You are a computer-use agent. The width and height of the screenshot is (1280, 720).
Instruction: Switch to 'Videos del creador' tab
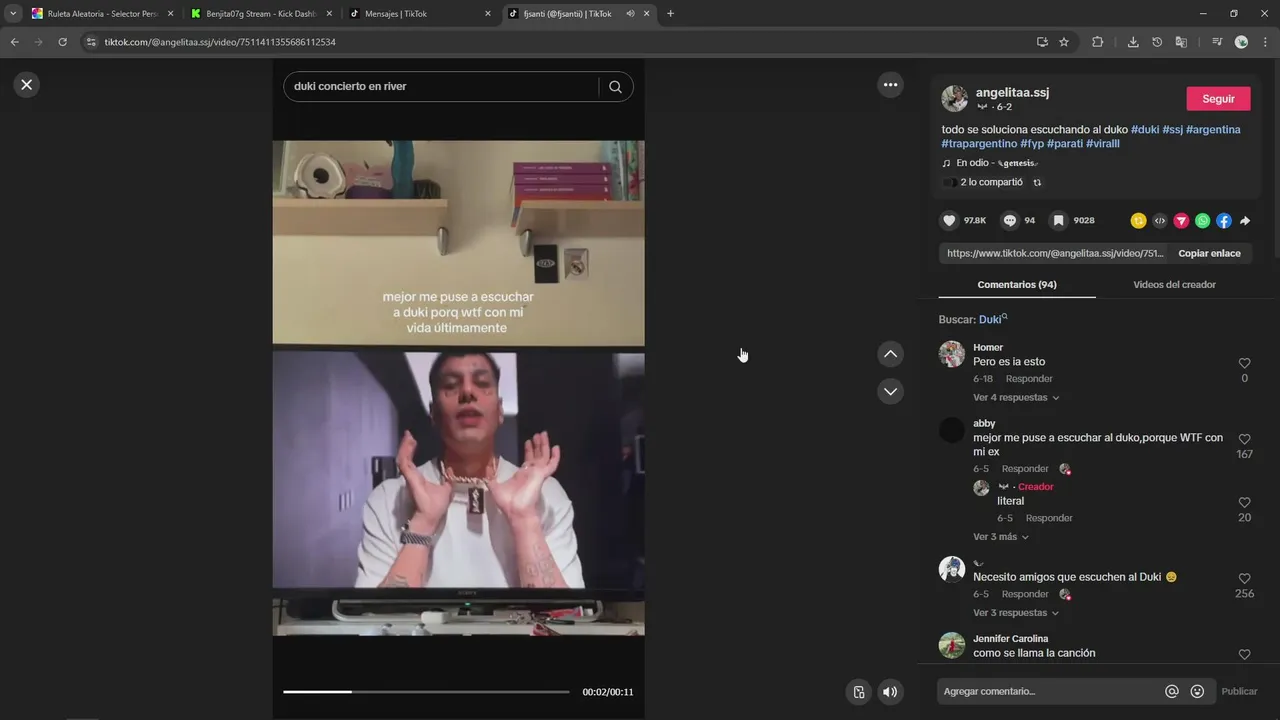click(1174, 285)
